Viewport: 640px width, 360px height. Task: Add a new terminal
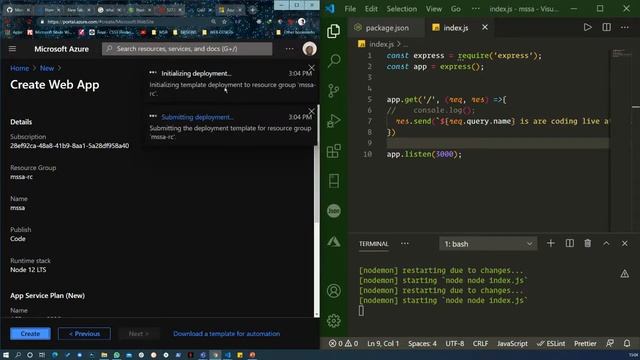(x=551, y=243)
